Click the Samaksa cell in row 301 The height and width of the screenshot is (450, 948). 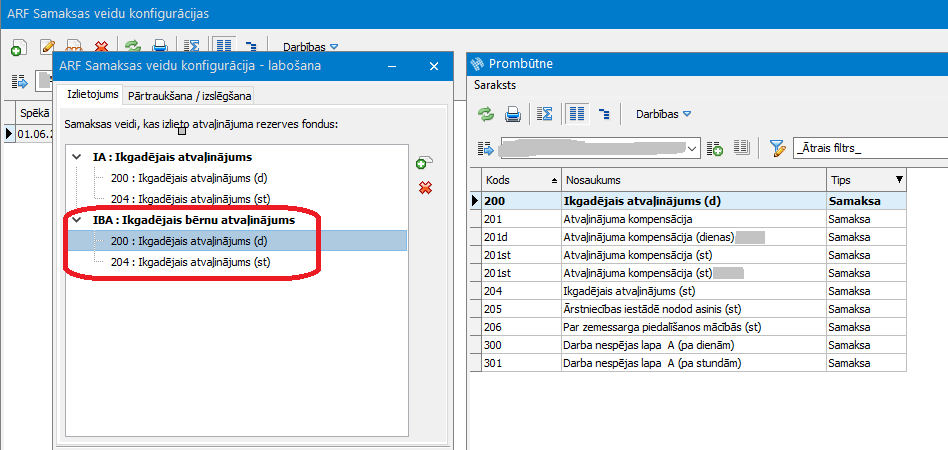pos(866,364)
